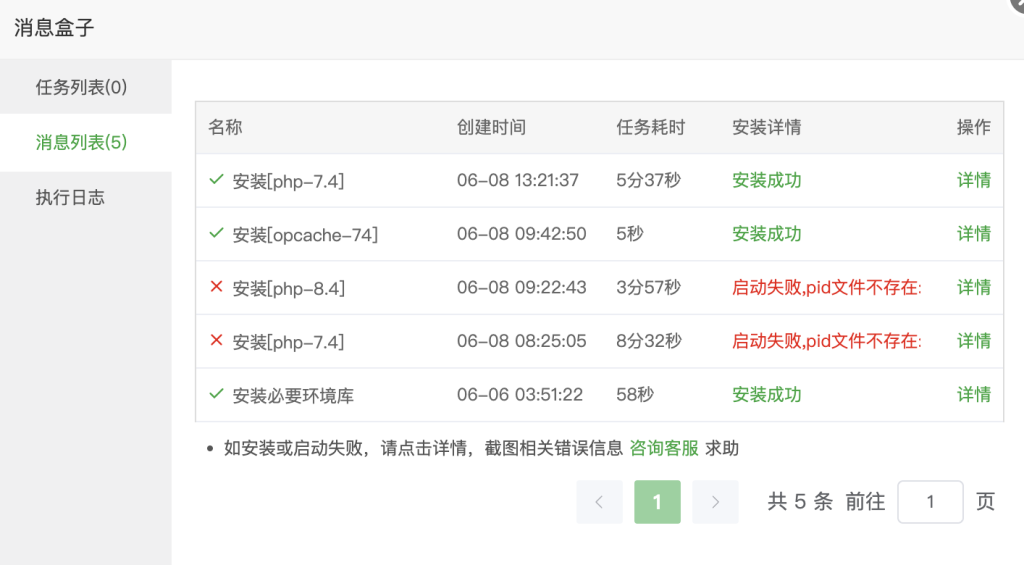Click the green checkmark next to 安装必要环境库
The image size is (1024, 565).
pyautogui.click(x=216, y=394)
